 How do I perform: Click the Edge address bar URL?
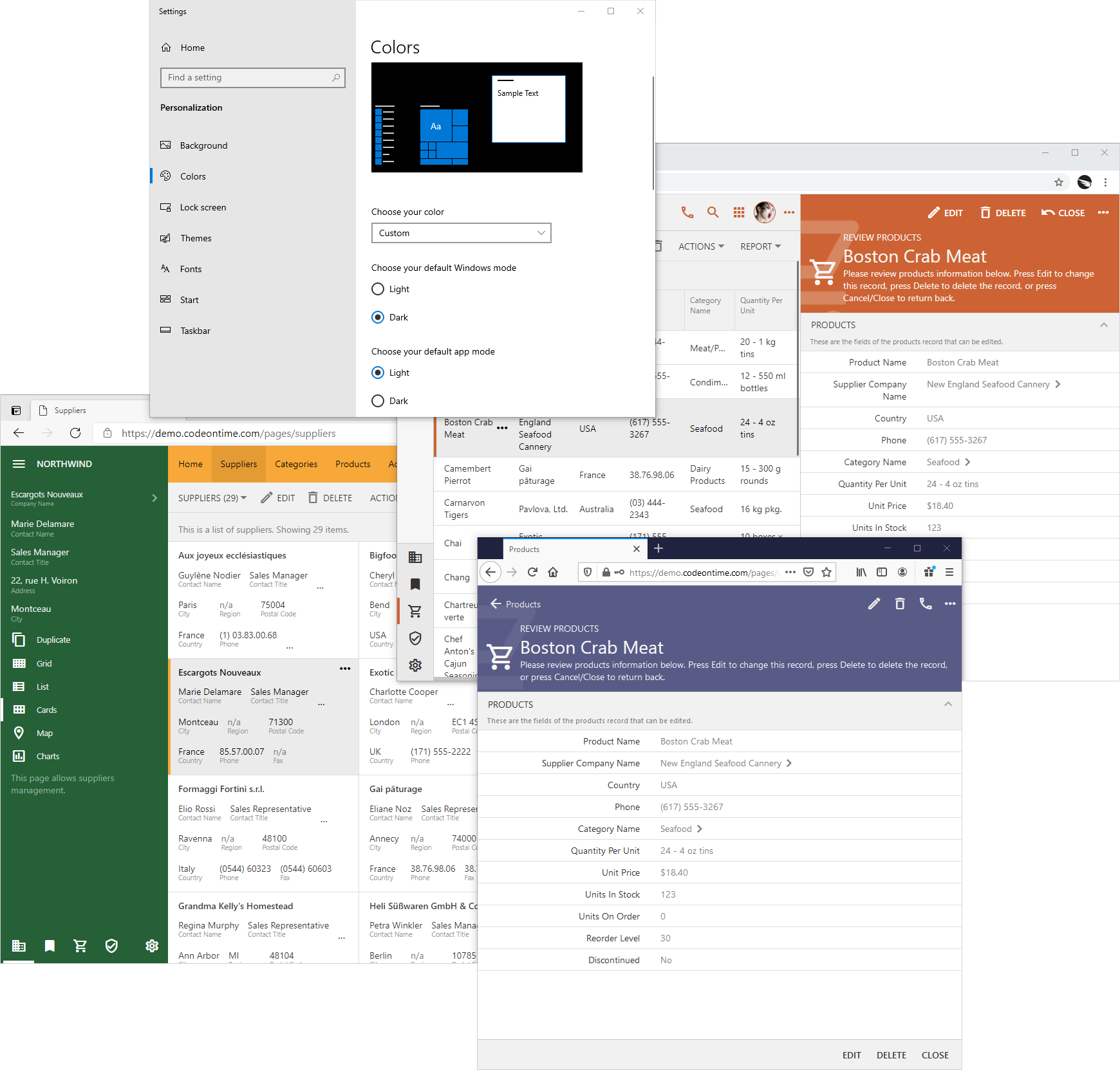coord(229,434)
